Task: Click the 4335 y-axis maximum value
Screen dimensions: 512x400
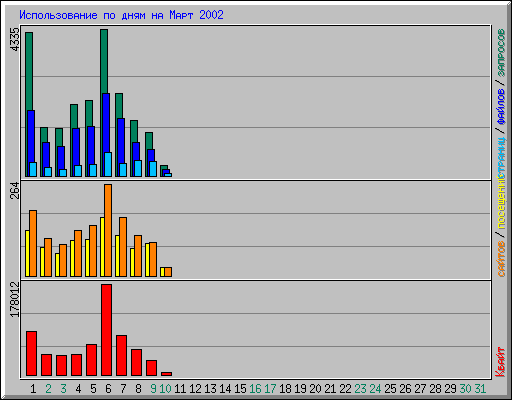Action: tap(15, 39)
